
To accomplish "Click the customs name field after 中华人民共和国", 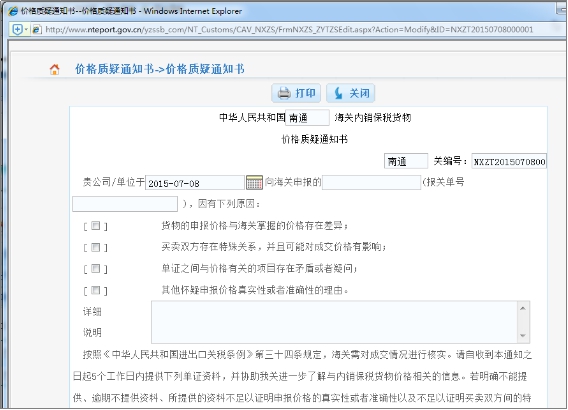I will click(x=307, y=118).
